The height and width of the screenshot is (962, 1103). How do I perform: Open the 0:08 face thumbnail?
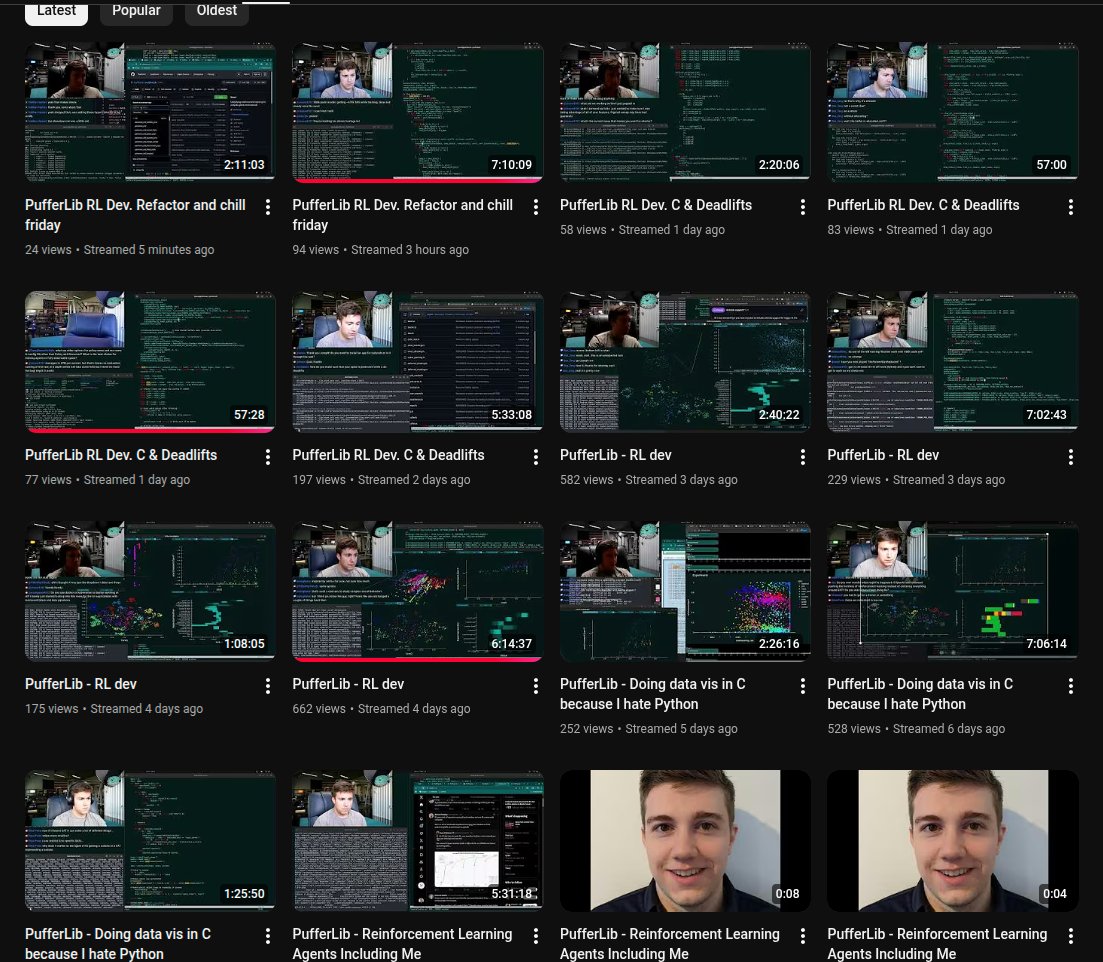pyautogui.click(x=685, y=840)
